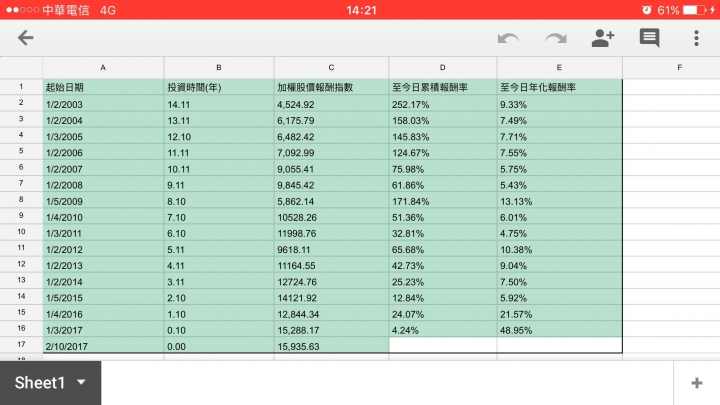This screenshot has width=720, height=405.
Task: Tap the back arrow to leave the spreadsheet
Action: click(26, 38)
